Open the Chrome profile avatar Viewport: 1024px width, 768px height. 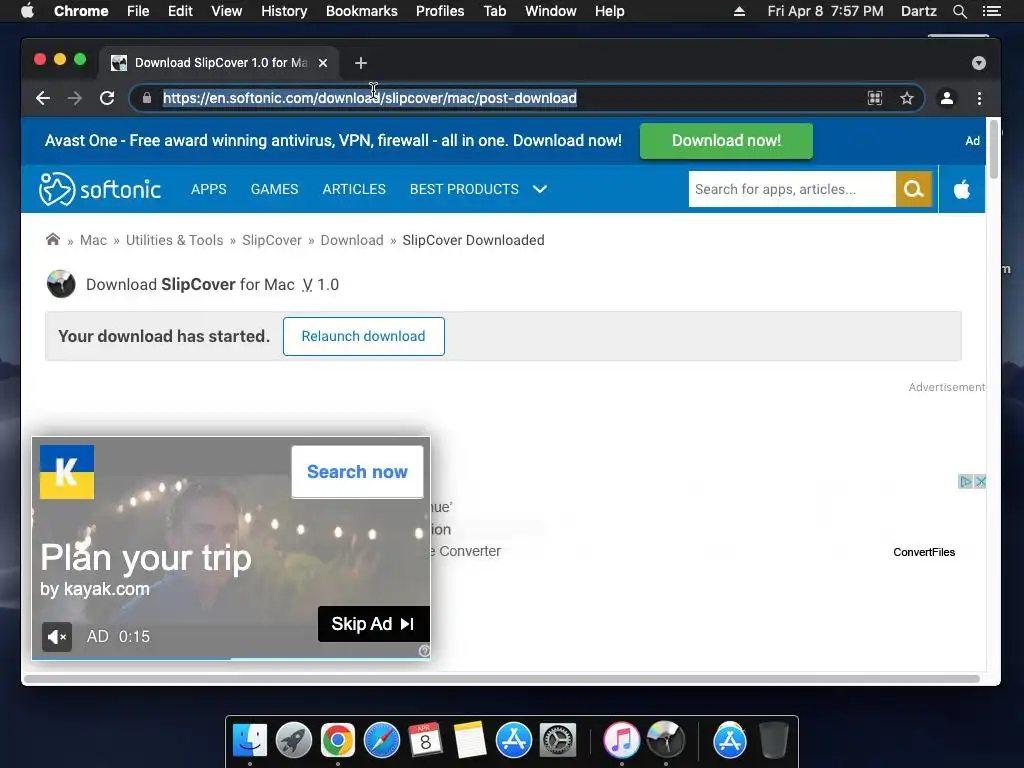946,98
